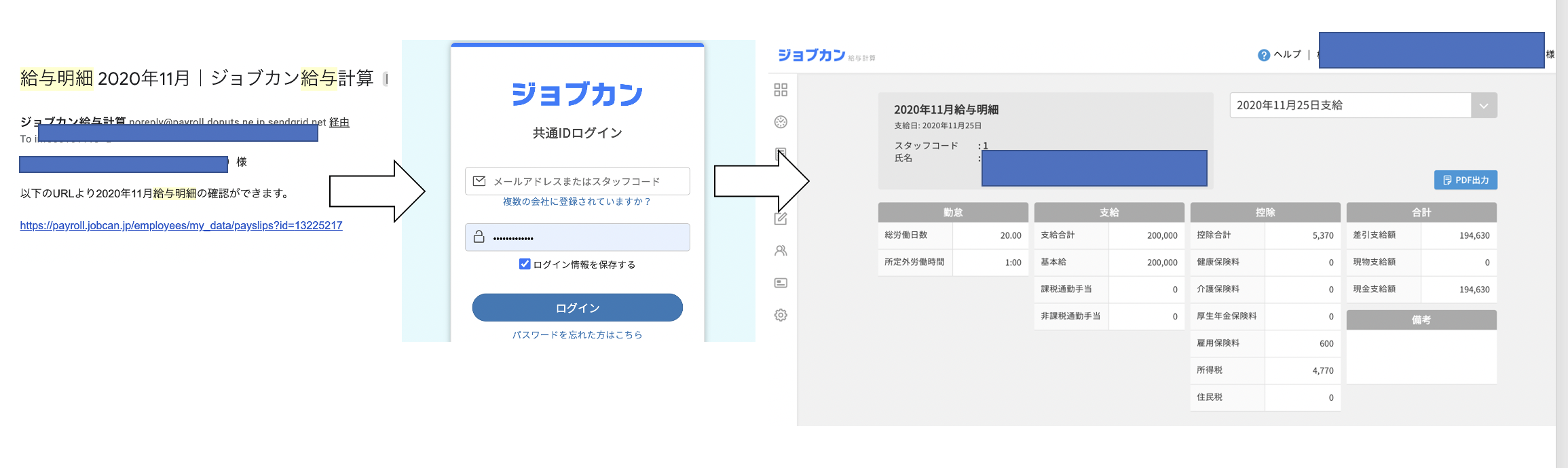Select the 総労働日数 row label
Image resolution: width=1568 pixels, height=468 pixels.
coord(906,235)
